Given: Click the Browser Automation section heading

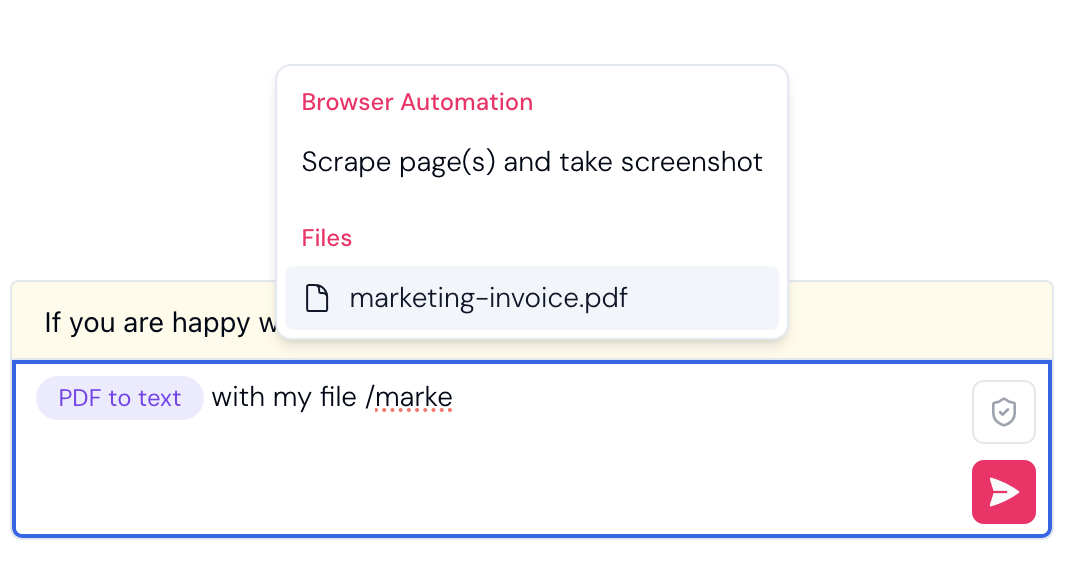Looking at the screenshot, I should pos(417,102).
